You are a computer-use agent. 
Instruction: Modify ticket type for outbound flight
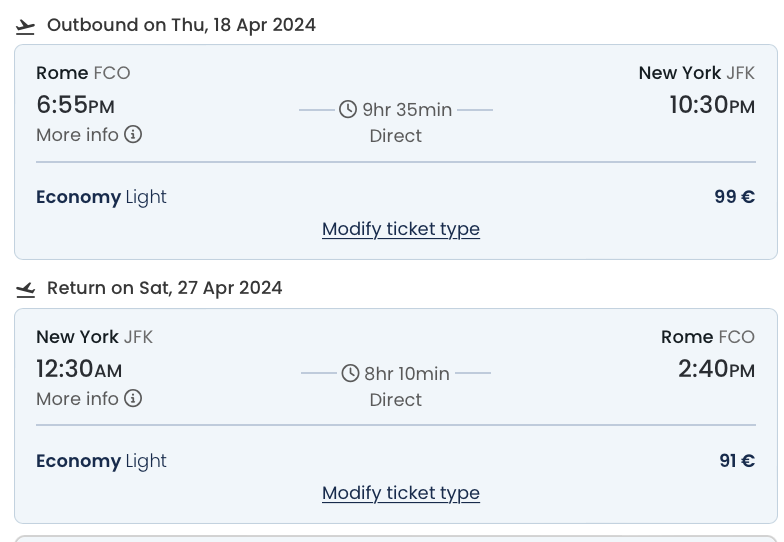point(401,229)
